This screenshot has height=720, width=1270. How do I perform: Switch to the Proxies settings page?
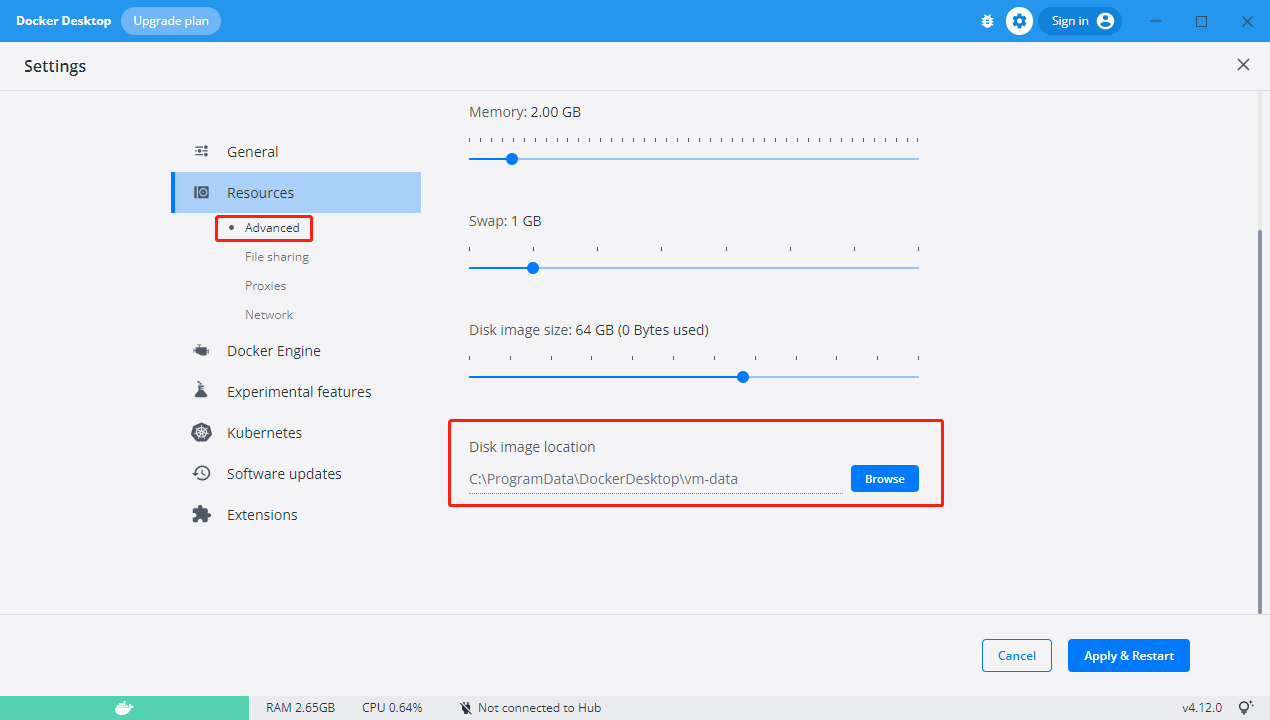(265, 285)
